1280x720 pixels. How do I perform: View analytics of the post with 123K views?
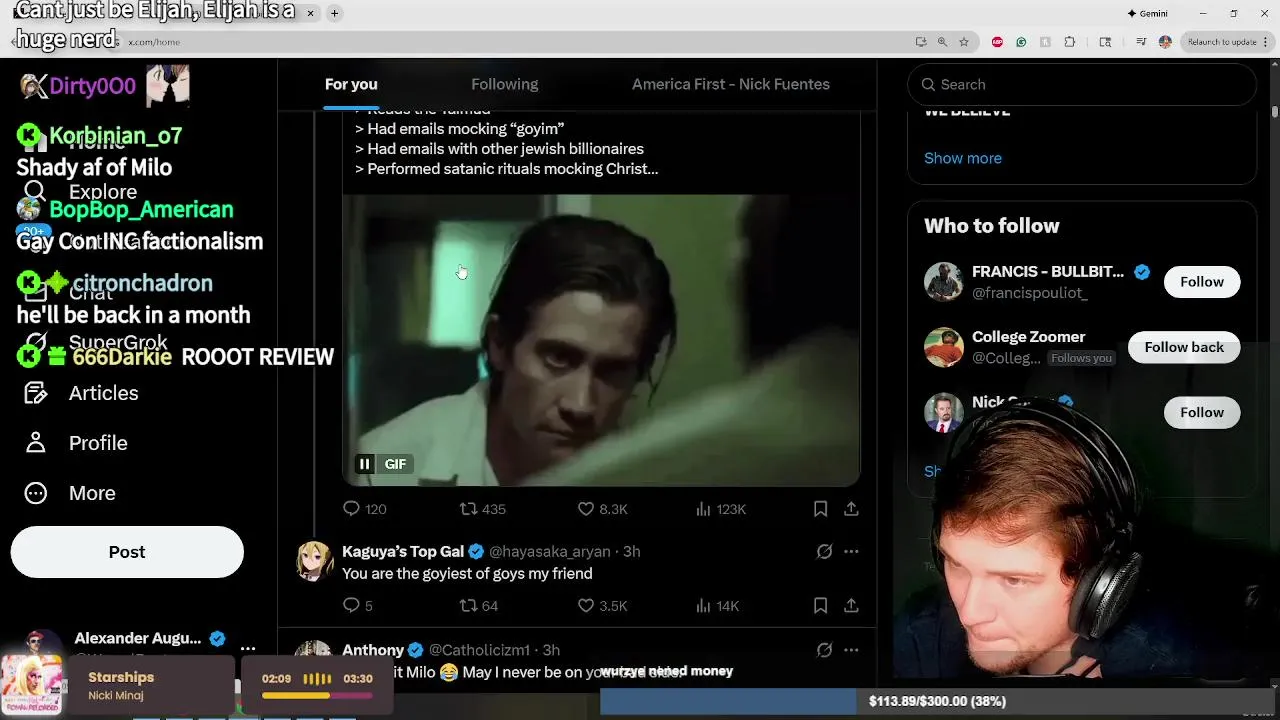(721, 509)
